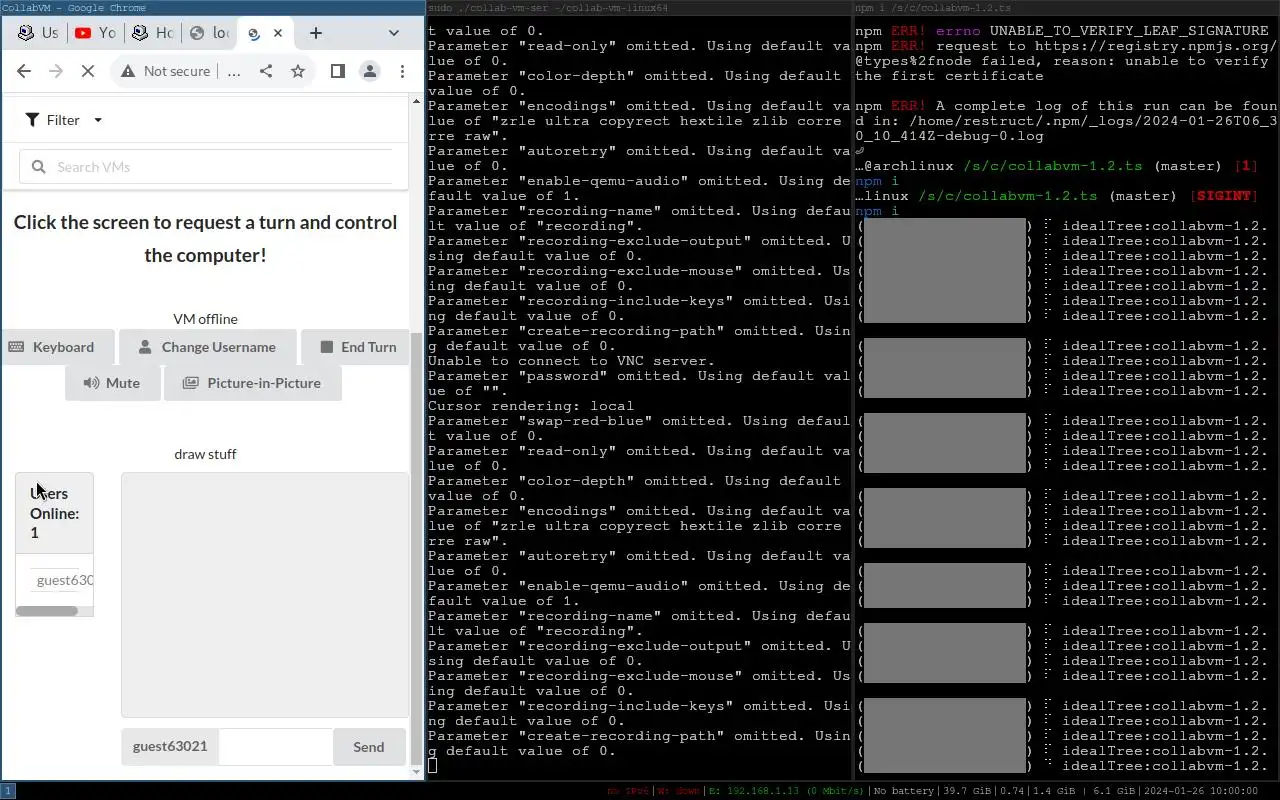Switch to the YouTube browser tab
This screenshot has width=1280, height=800.
[x=96, y=33]
